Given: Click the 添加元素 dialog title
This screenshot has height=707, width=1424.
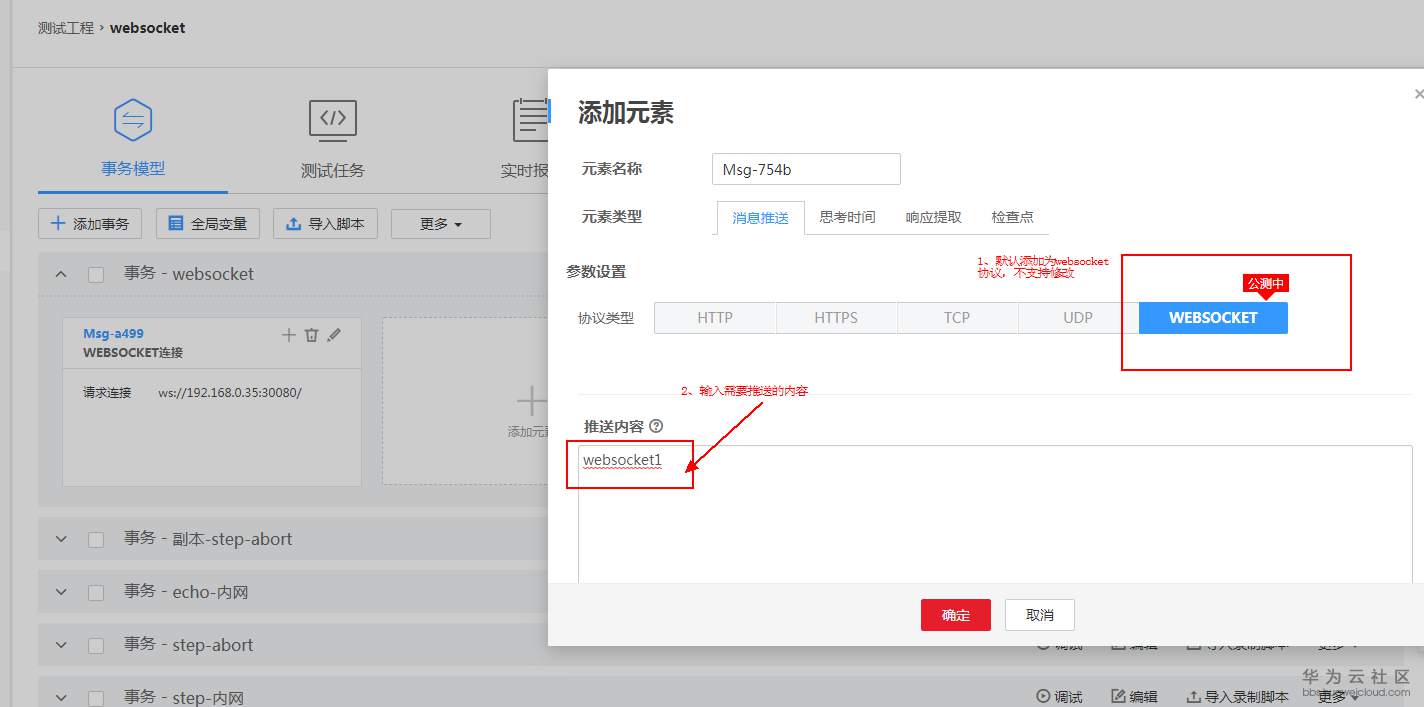Looking at the screenshot, I should coord(626,113).
